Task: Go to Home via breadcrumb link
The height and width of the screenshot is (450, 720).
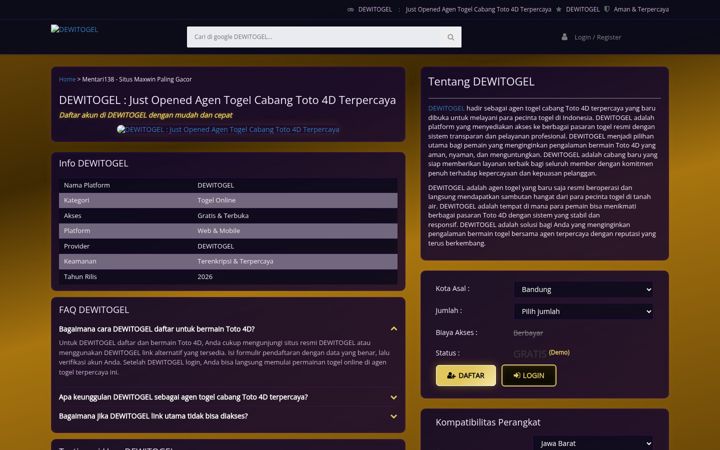Action: [67, 79]
